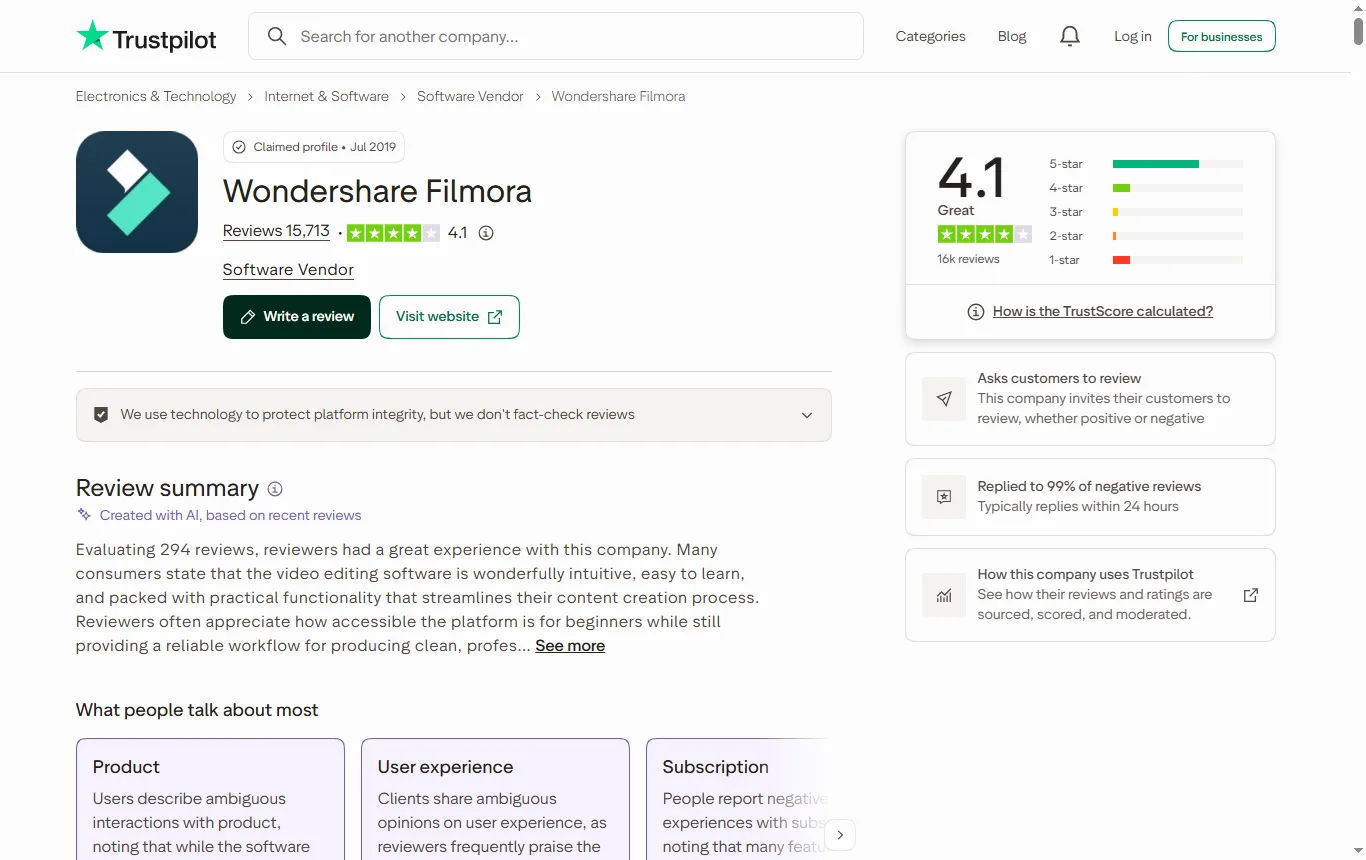Viewport: 1366px width, 860px height.
Task: Filter by the 4-star rating row
Action: tap(1146, 188)
